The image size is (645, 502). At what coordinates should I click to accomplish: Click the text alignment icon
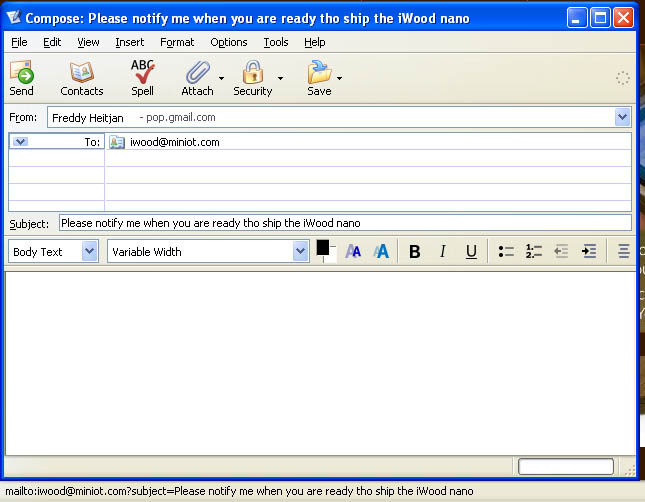pos(624,251)
